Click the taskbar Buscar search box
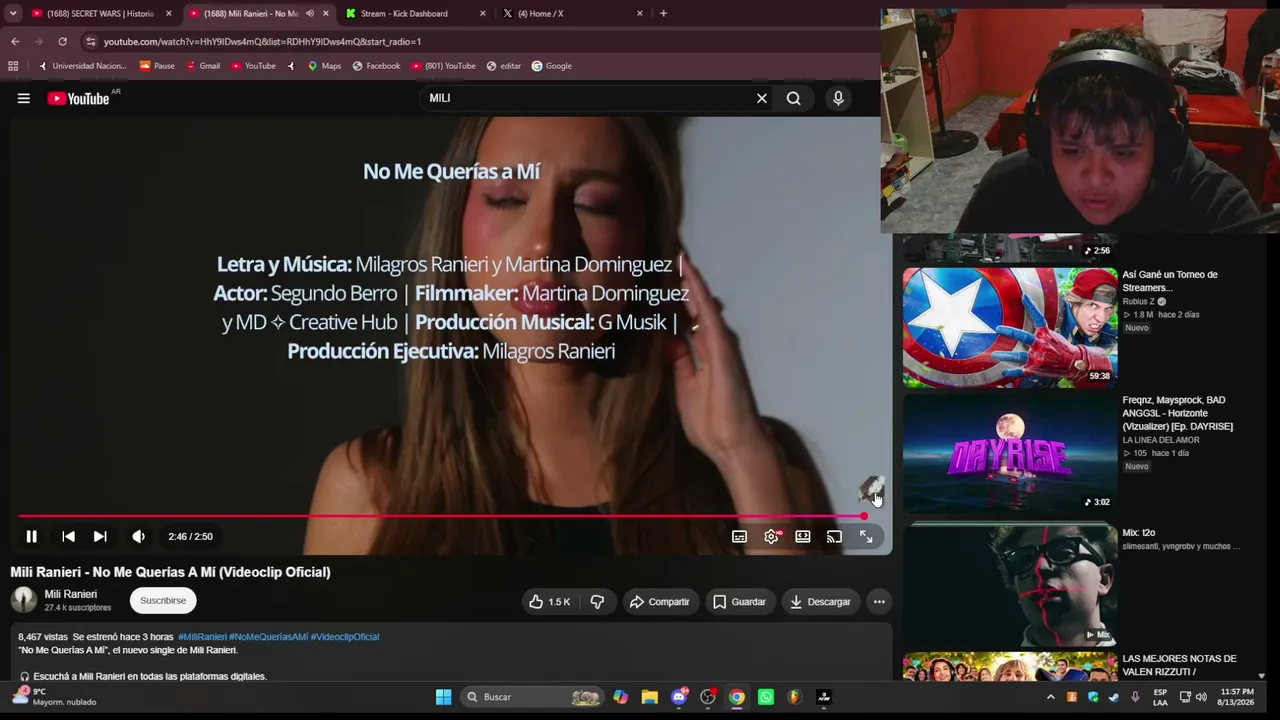Image resolution: width=1280 pixels, height=720 pixels. point(533,697)
